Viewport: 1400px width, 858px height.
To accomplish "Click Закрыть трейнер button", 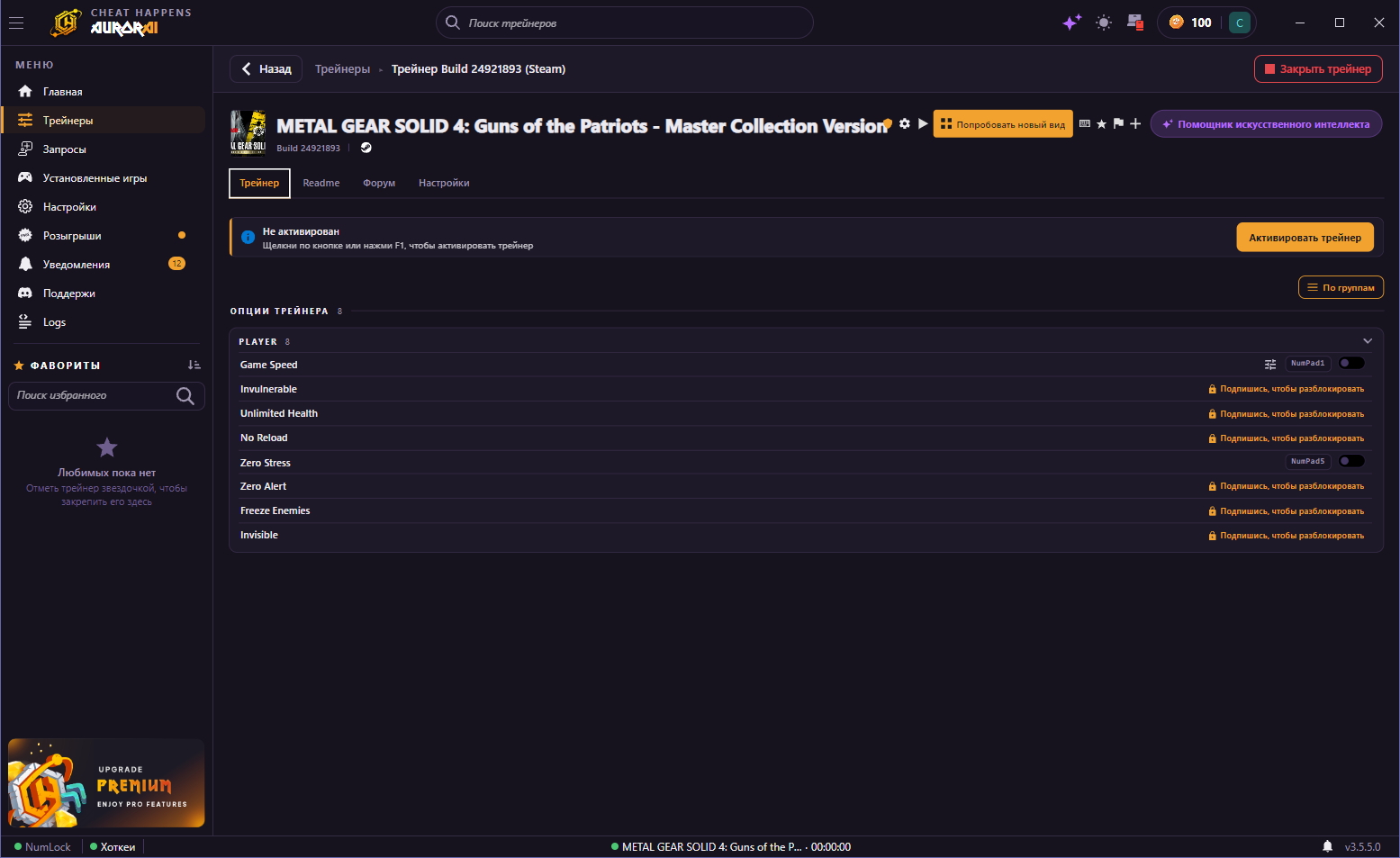I will click(1318, 68).
